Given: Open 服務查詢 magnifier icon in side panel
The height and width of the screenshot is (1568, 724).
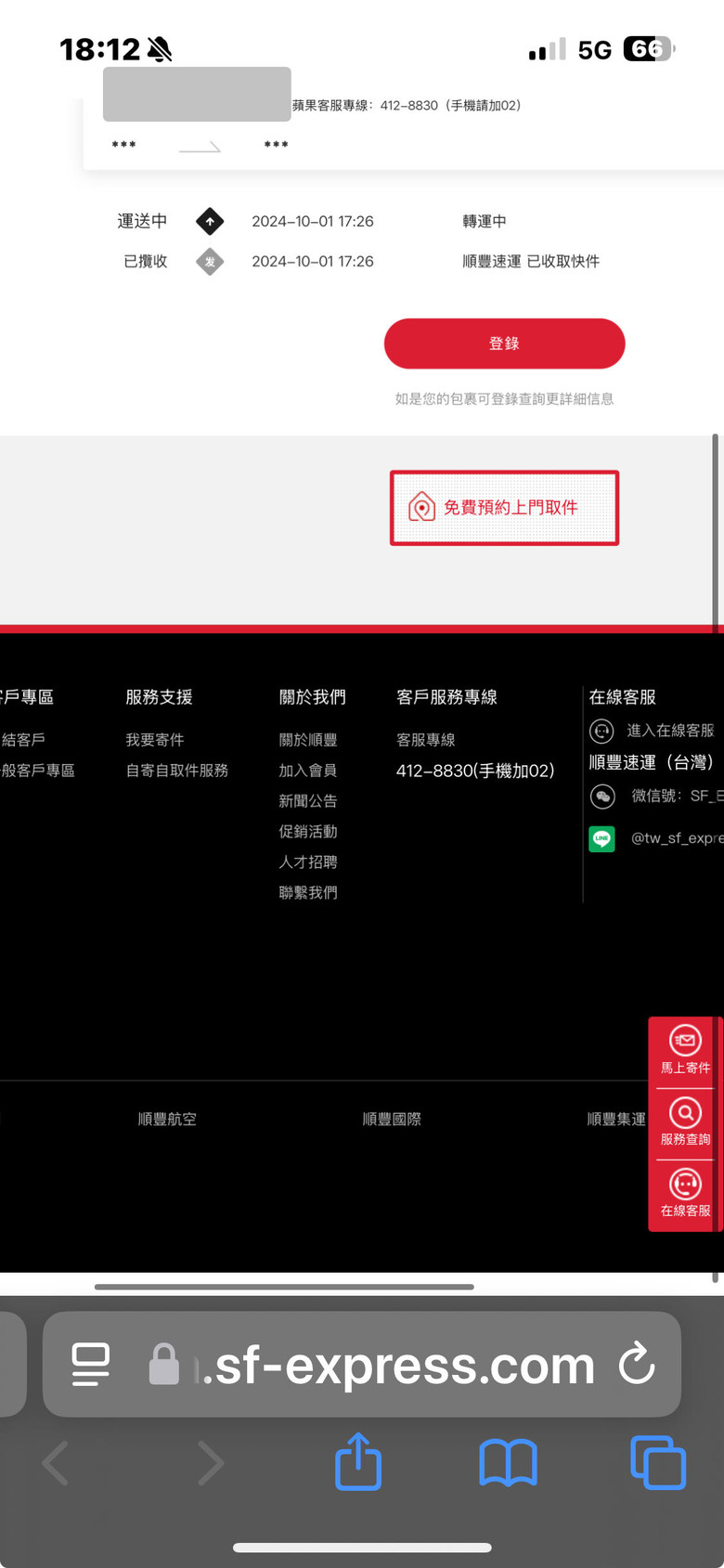Looking at the screenshot, I should point(685,1112).
